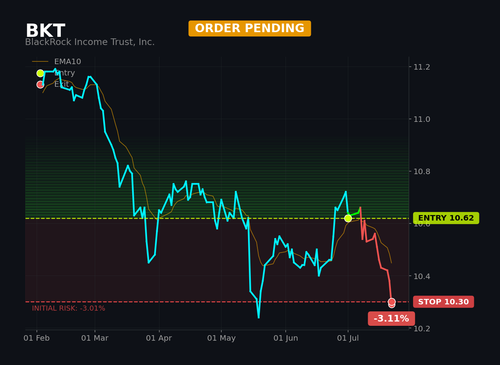Click the 10.2 price axis label
500x365 pixels.
pyautogui.click(x=422, y=329)
